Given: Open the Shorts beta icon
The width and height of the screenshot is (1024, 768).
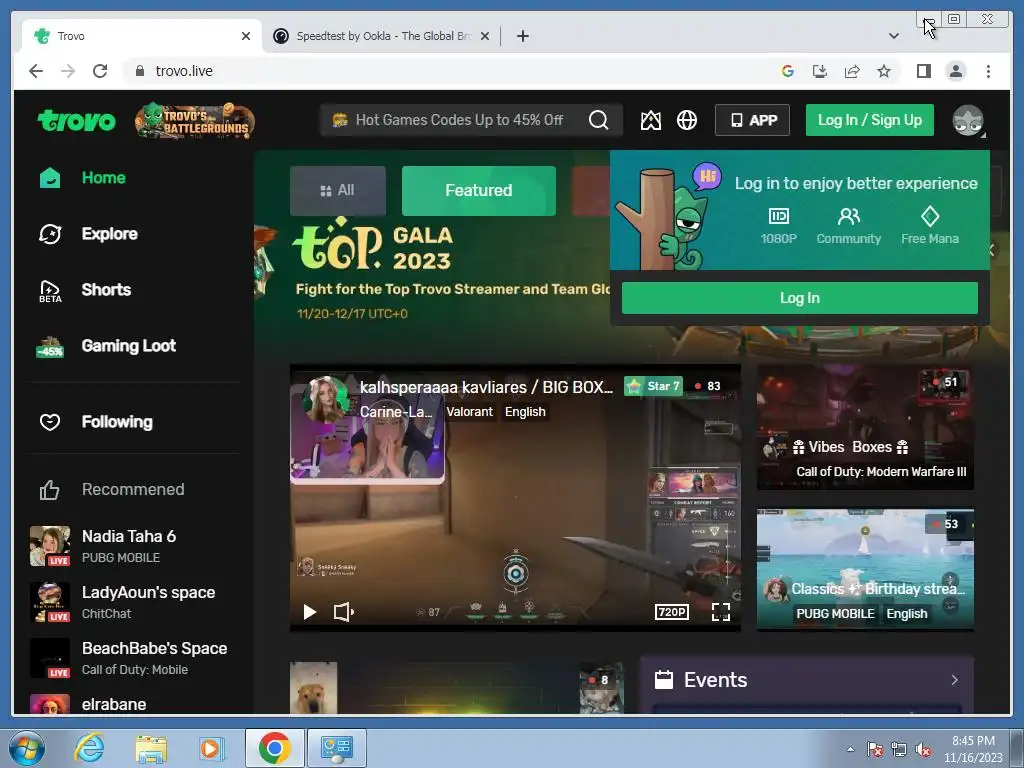Looking at the screenshot, I should [50, 291].
